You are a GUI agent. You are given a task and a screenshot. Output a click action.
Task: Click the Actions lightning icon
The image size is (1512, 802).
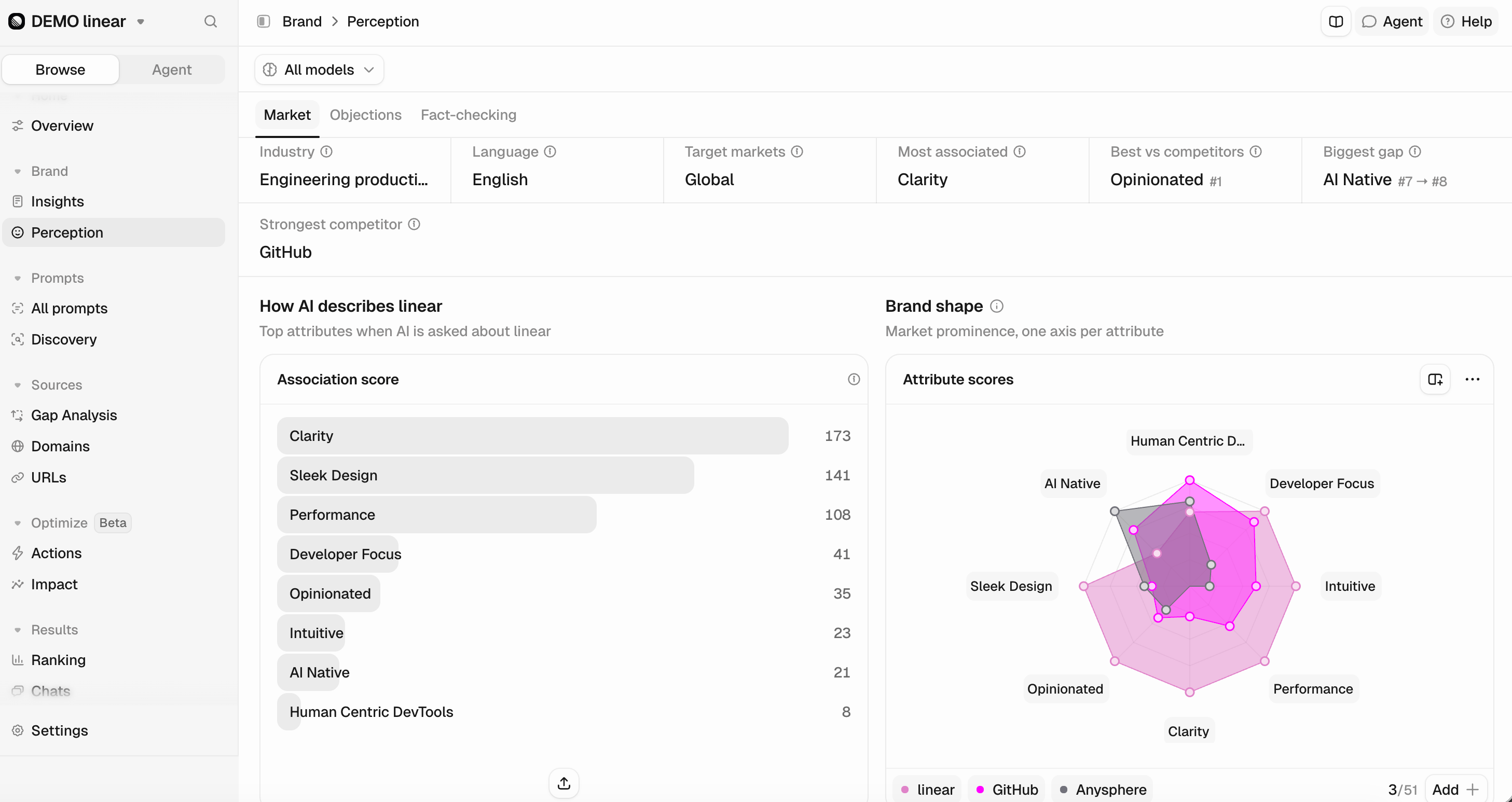(18, 553)
